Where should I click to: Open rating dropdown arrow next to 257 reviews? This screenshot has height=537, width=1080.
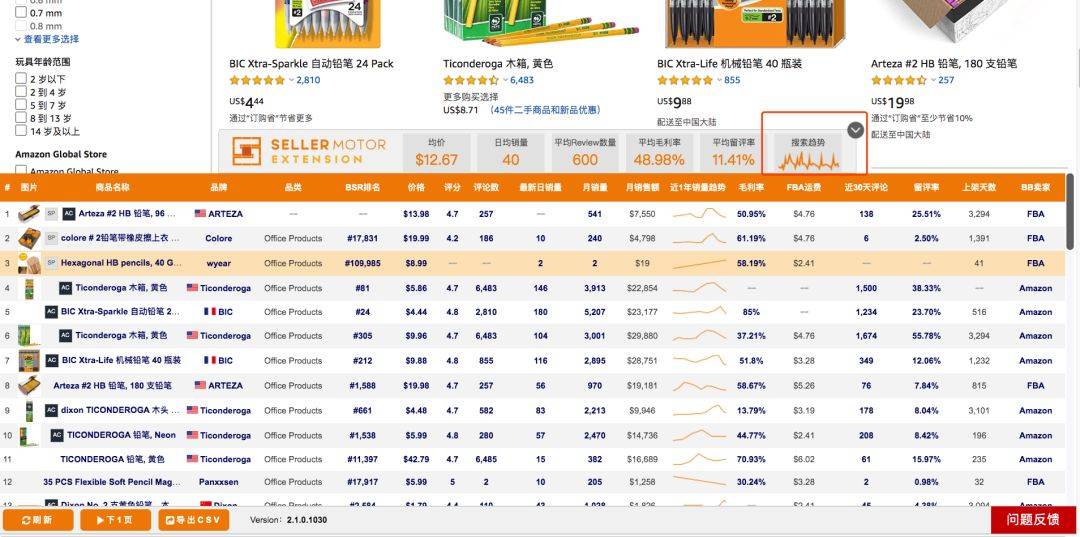(x=933, y=80)
